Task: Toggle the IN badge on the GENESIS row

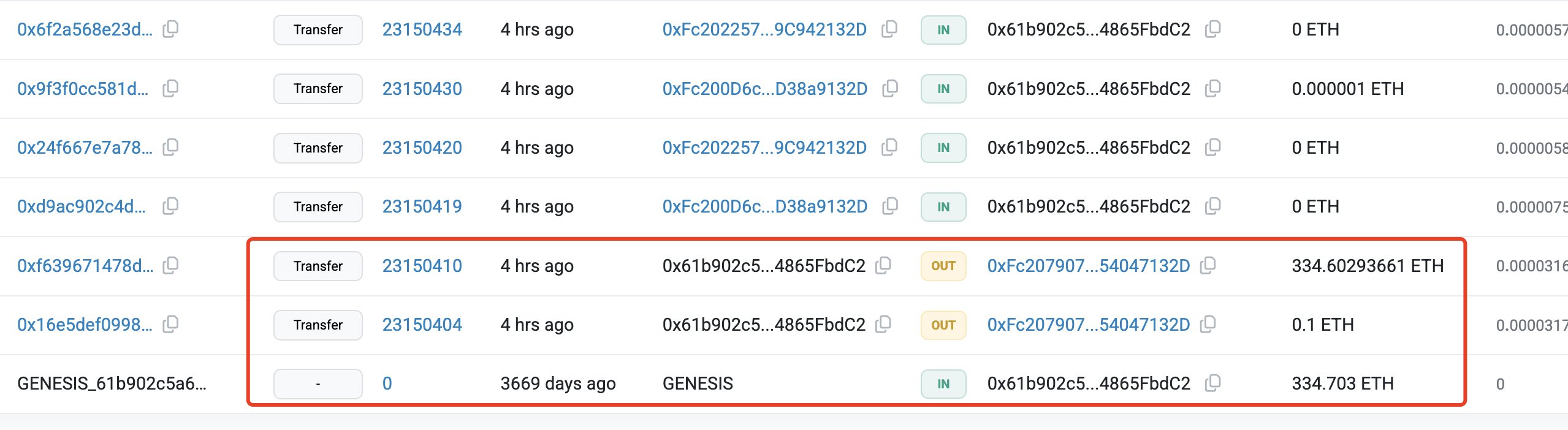Action: point(943,383)
